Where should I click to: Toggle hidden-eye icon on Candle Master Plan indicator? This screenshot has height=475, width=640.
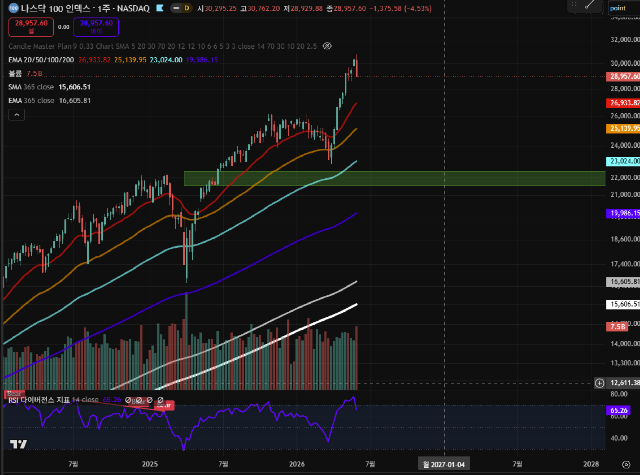327,46
